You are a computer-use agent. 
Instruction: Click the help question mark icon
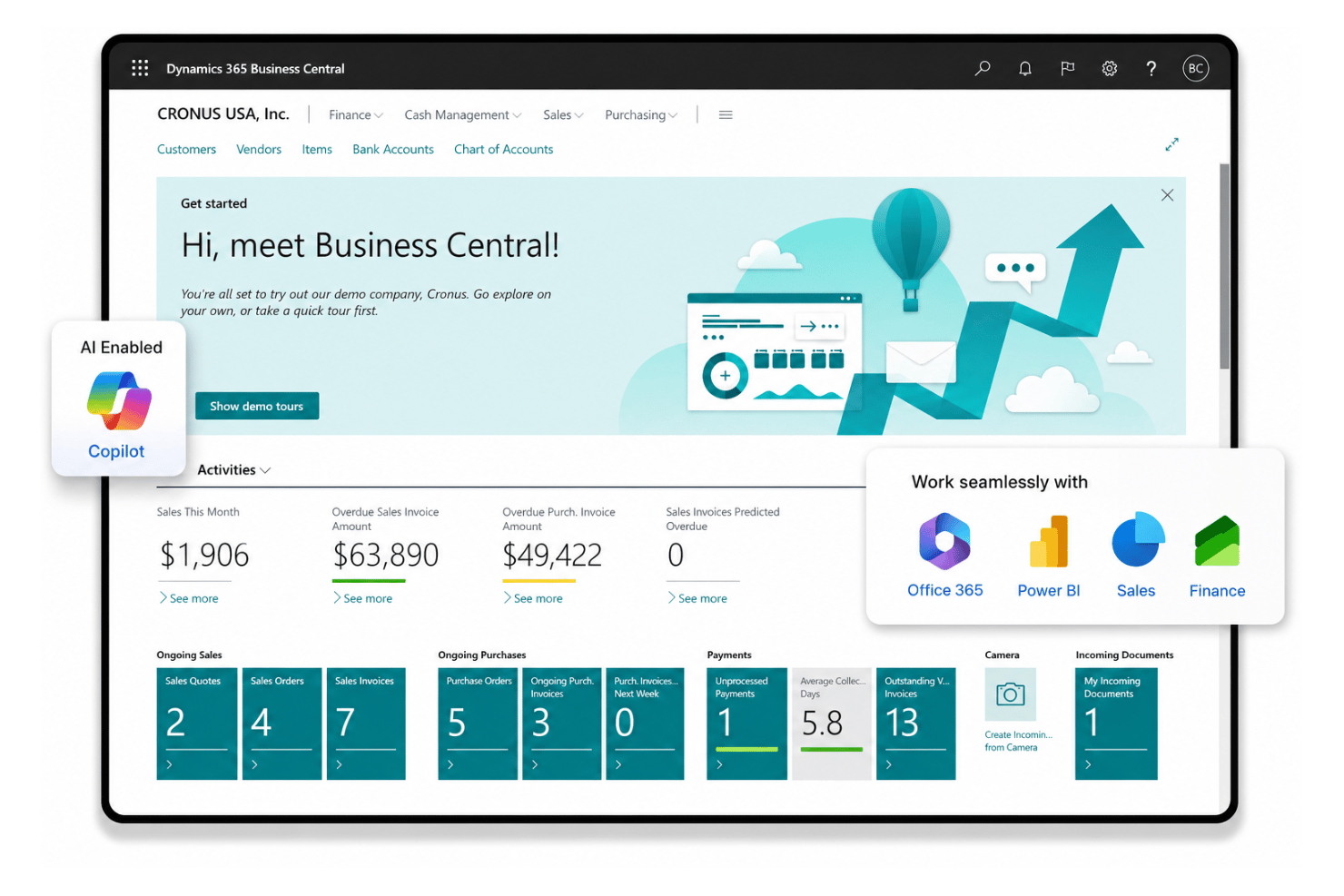(x=1151, y=68)
